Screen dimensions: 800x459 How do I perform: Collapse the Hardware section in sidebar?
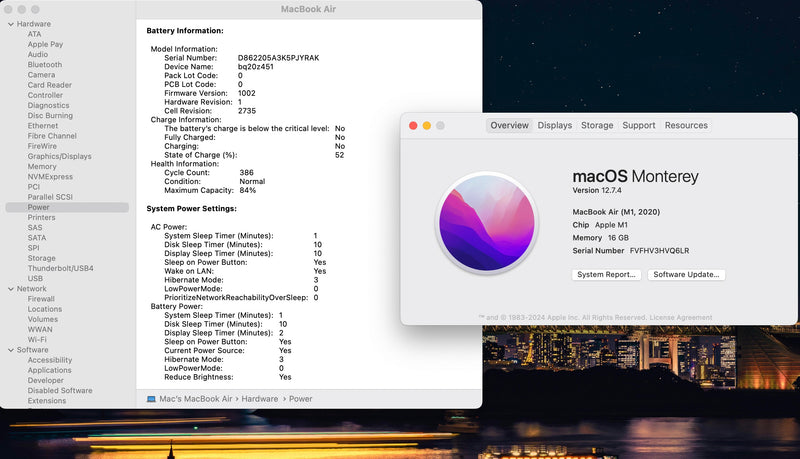tap(10, 24)
